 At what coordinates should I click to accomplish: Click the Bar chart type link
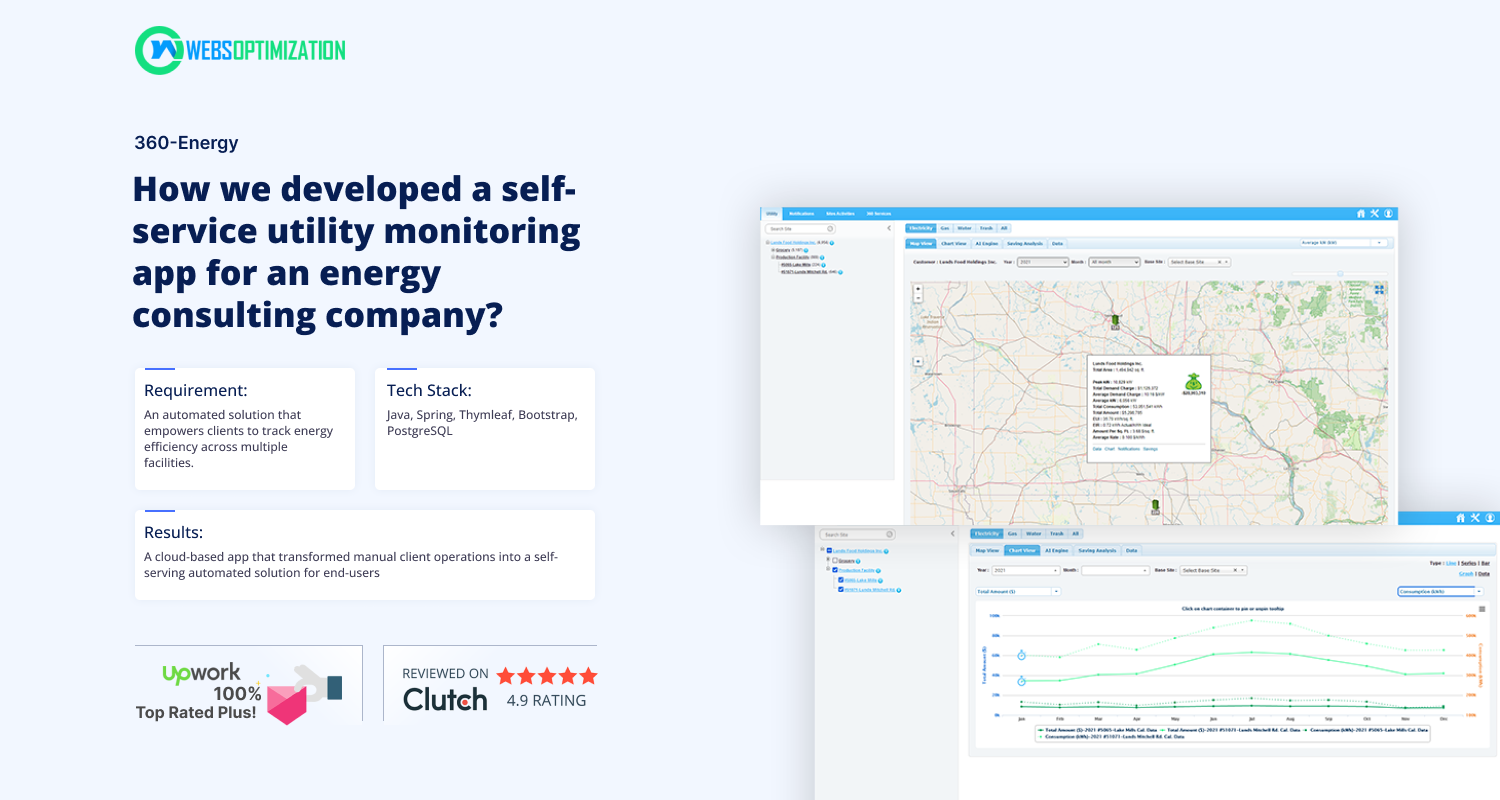[x=1485, y=563]
